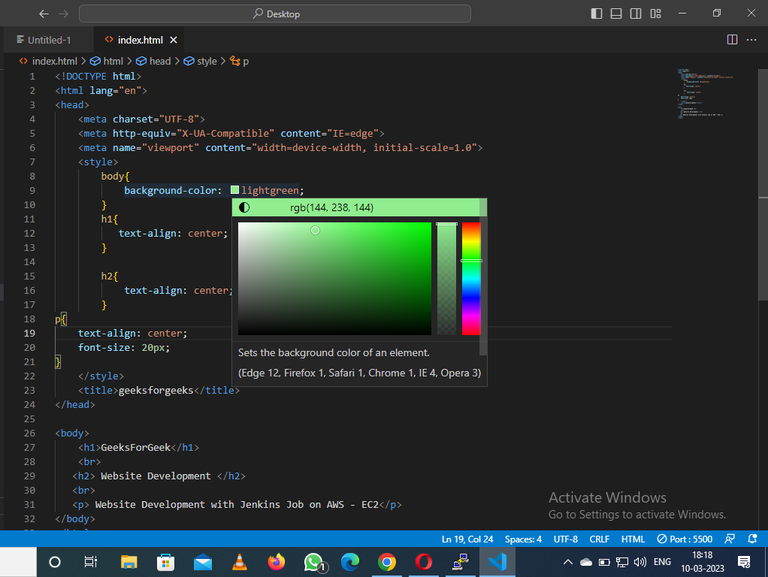Open the editor More Actions ellipsis
The image size is (768, 577).
tap(752, 40)
